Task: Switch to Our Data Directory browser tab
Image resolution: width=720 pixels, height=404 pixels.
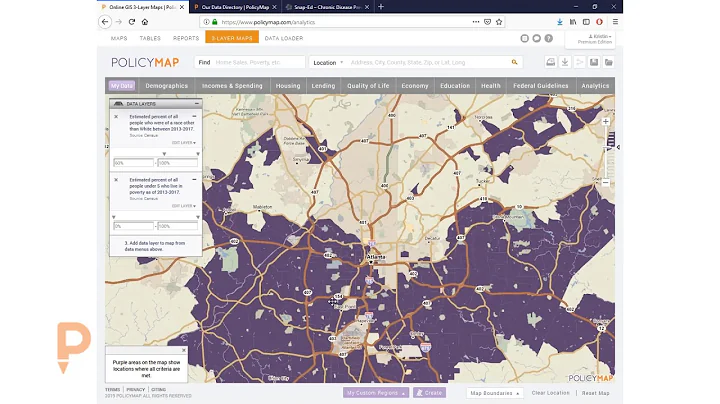Action: (235, 7)
